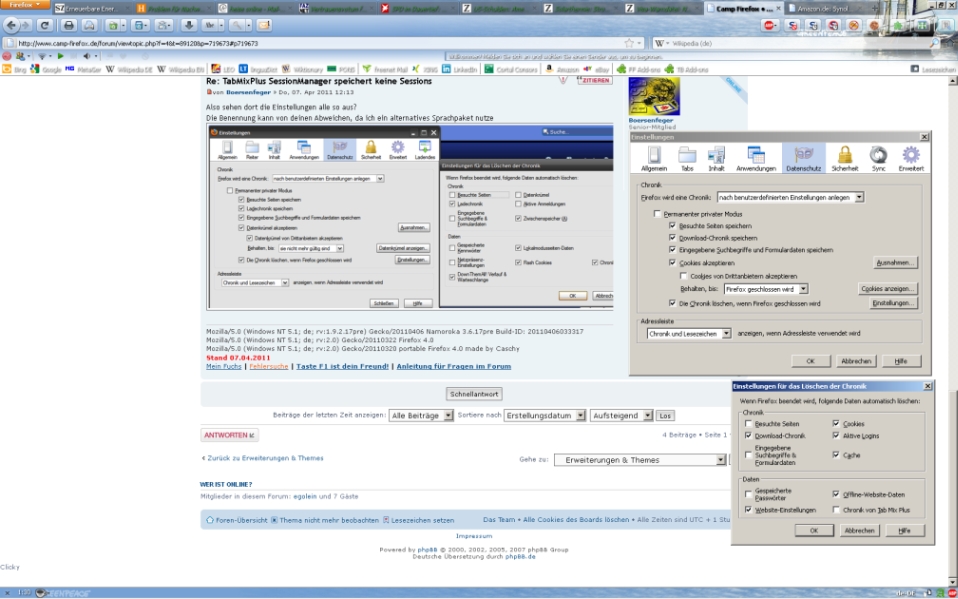Image resolution: width=958 pixels, height=599 pixels.
Task: Click the red Adblock Plus icon
Action: 770,26
